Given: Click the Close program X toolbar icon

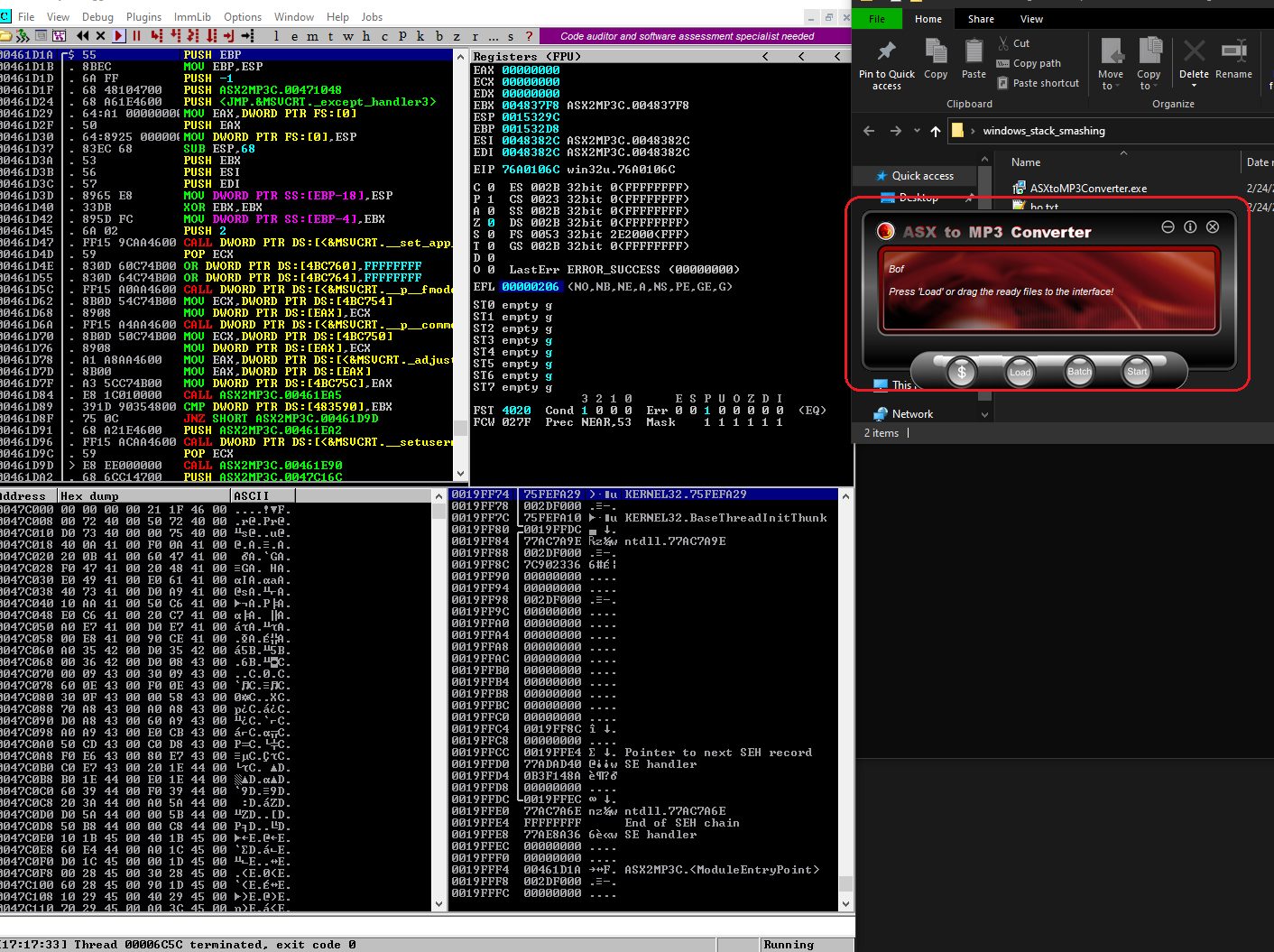Looking at the screenshot, I should tap(100, 36).
